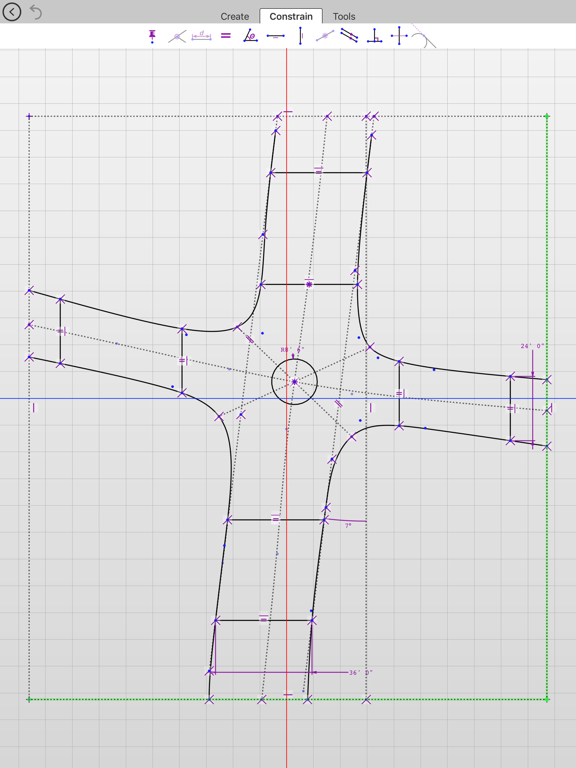This screenshot has height=768, width=576.
Task: Select the 24' 0" dimension label
Action: click(532, 346)
